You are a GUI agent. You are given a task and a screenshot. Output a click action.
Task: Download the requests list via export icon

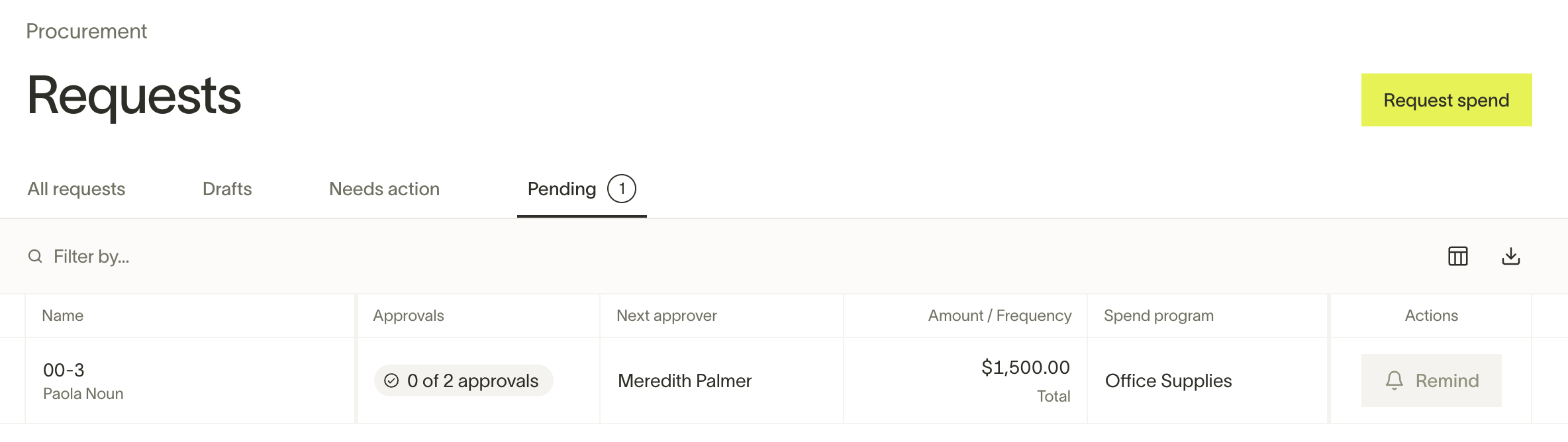coord(1510,256)
